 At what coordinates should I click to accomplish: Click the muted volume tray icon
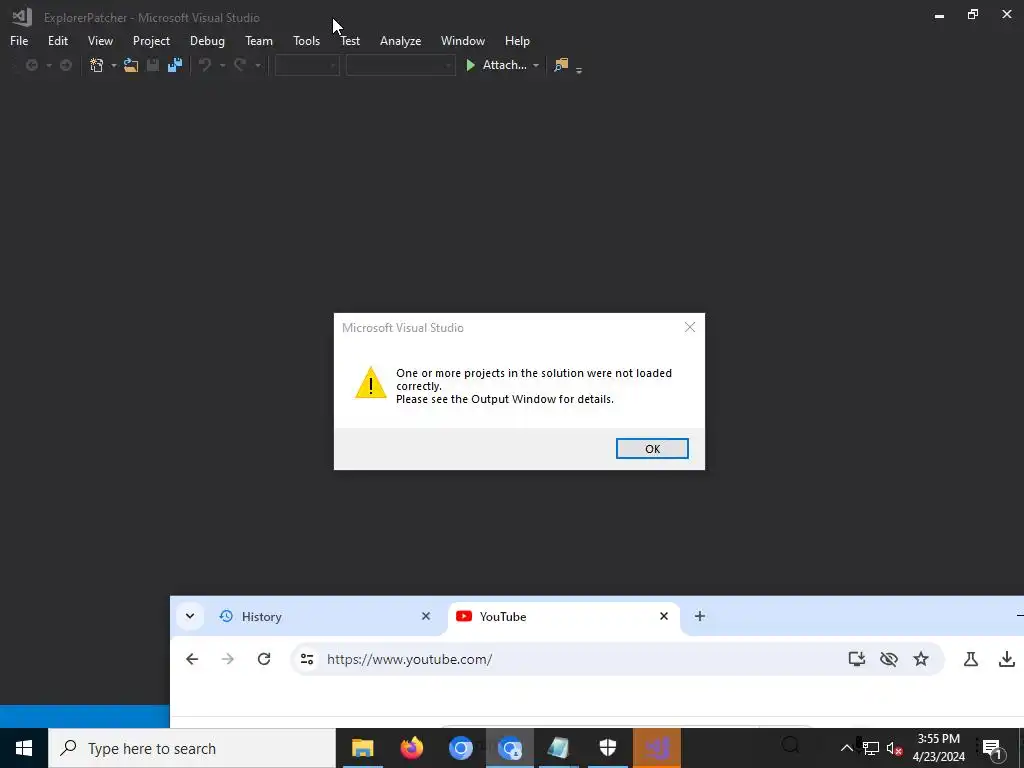(x=895, y=748)
